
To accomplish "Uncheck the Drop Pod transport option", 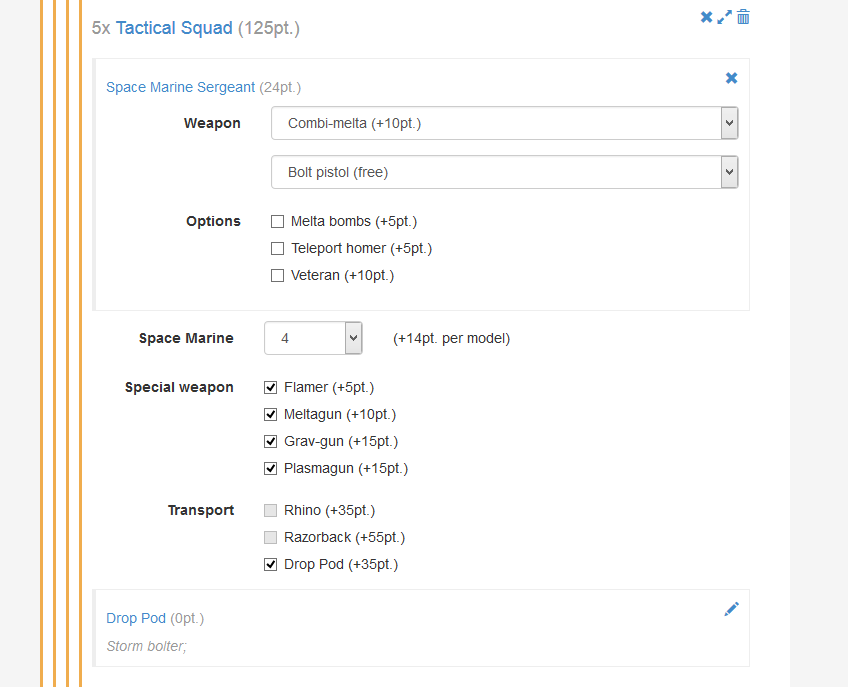I will coord(270,564).
